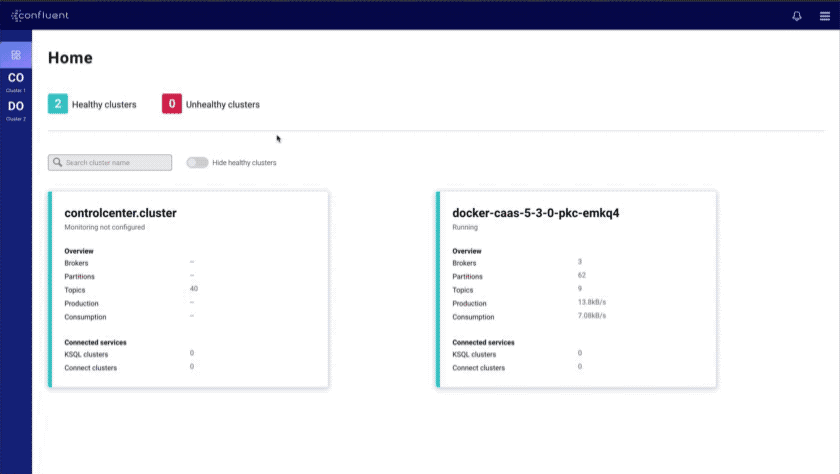The image size is (840, 474).
Task: Open the docker-caas-5-3-0-pkc-emkq4 card title
Action: pos(536,213)
